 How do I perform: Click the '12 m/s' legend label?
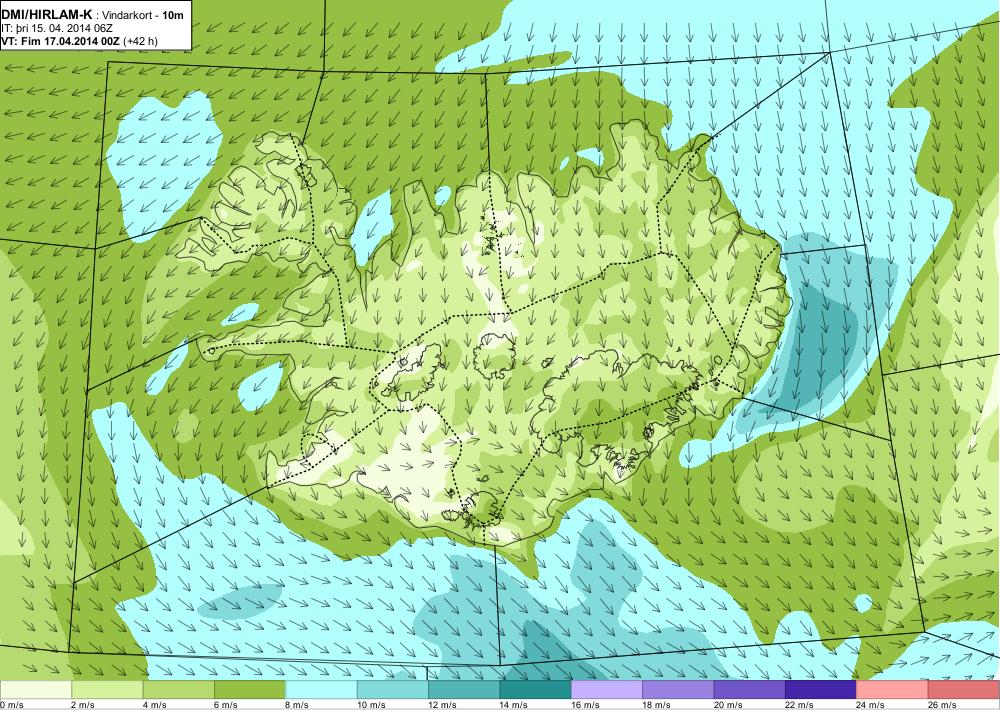pos(443,704)
